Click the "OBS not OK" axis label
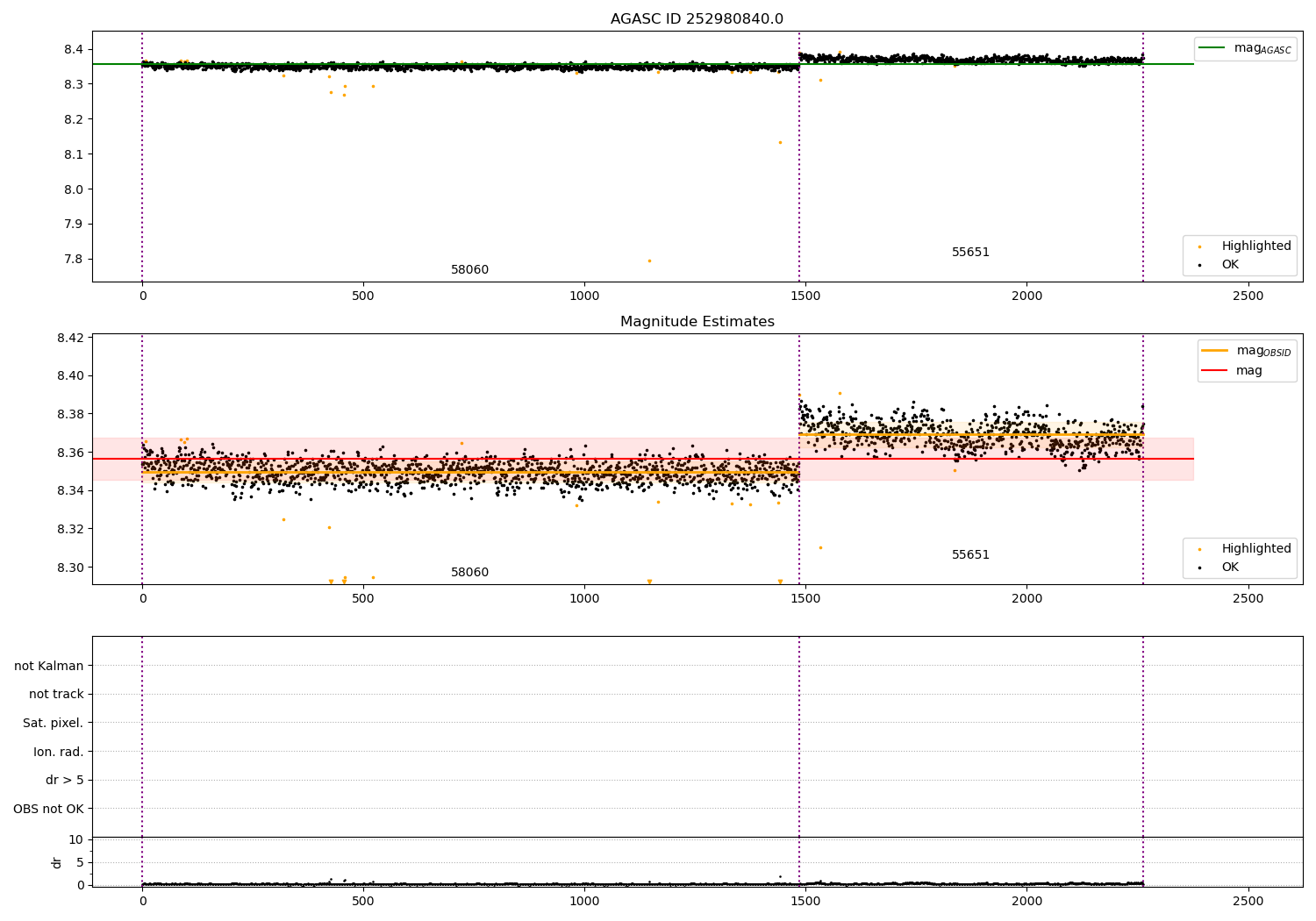Viewport: 1316px width, 921px height. click(48, 809)
